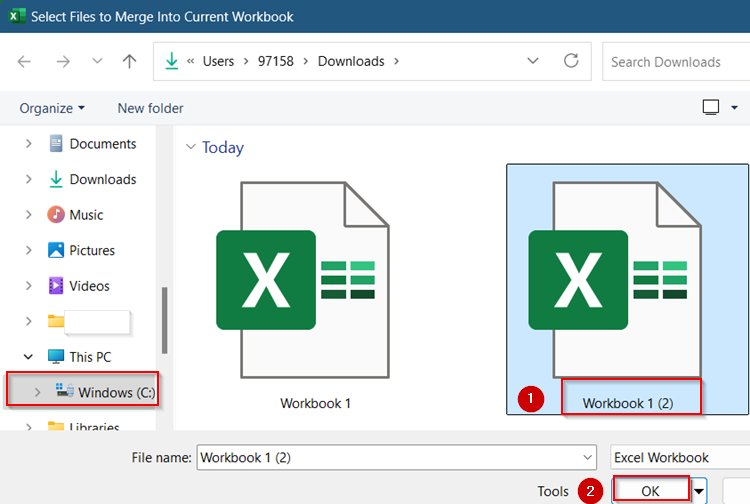
Task: Select Pictures in the navigation pane
Action: (x=92, y=250)
